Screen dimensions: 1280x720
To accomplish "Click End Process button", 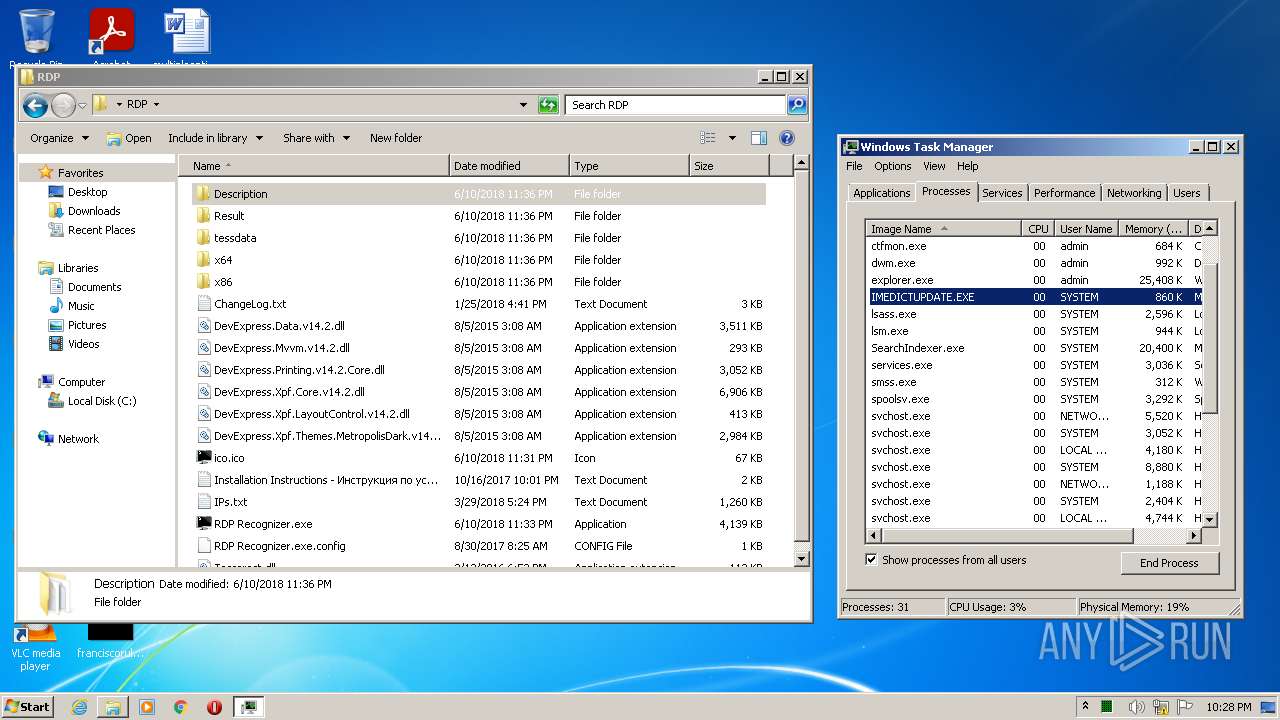I will 1169,563.
